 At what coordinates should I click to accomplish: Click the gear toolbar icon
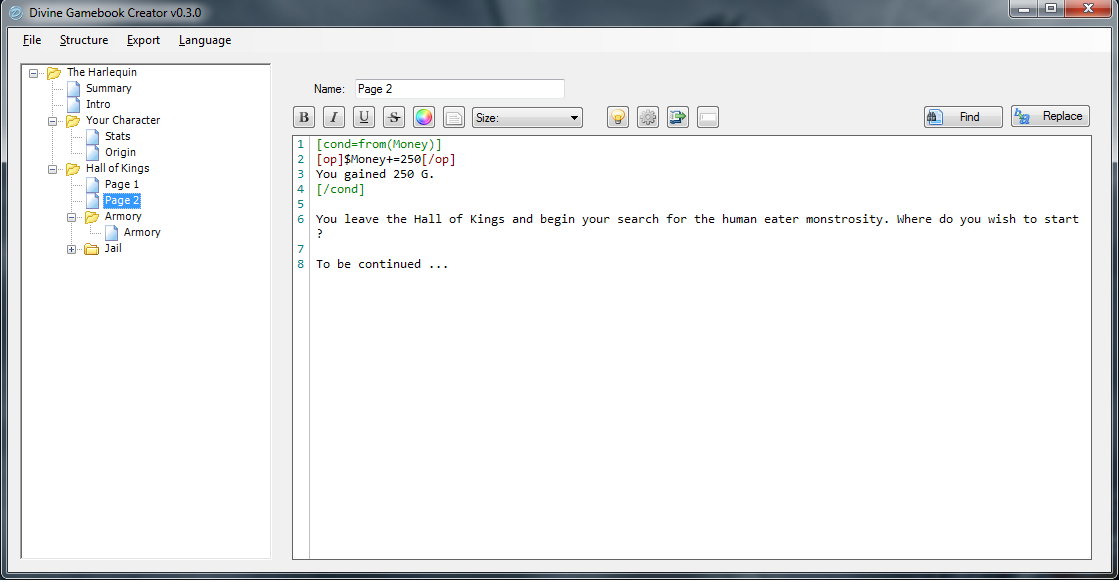coord(648,117)
